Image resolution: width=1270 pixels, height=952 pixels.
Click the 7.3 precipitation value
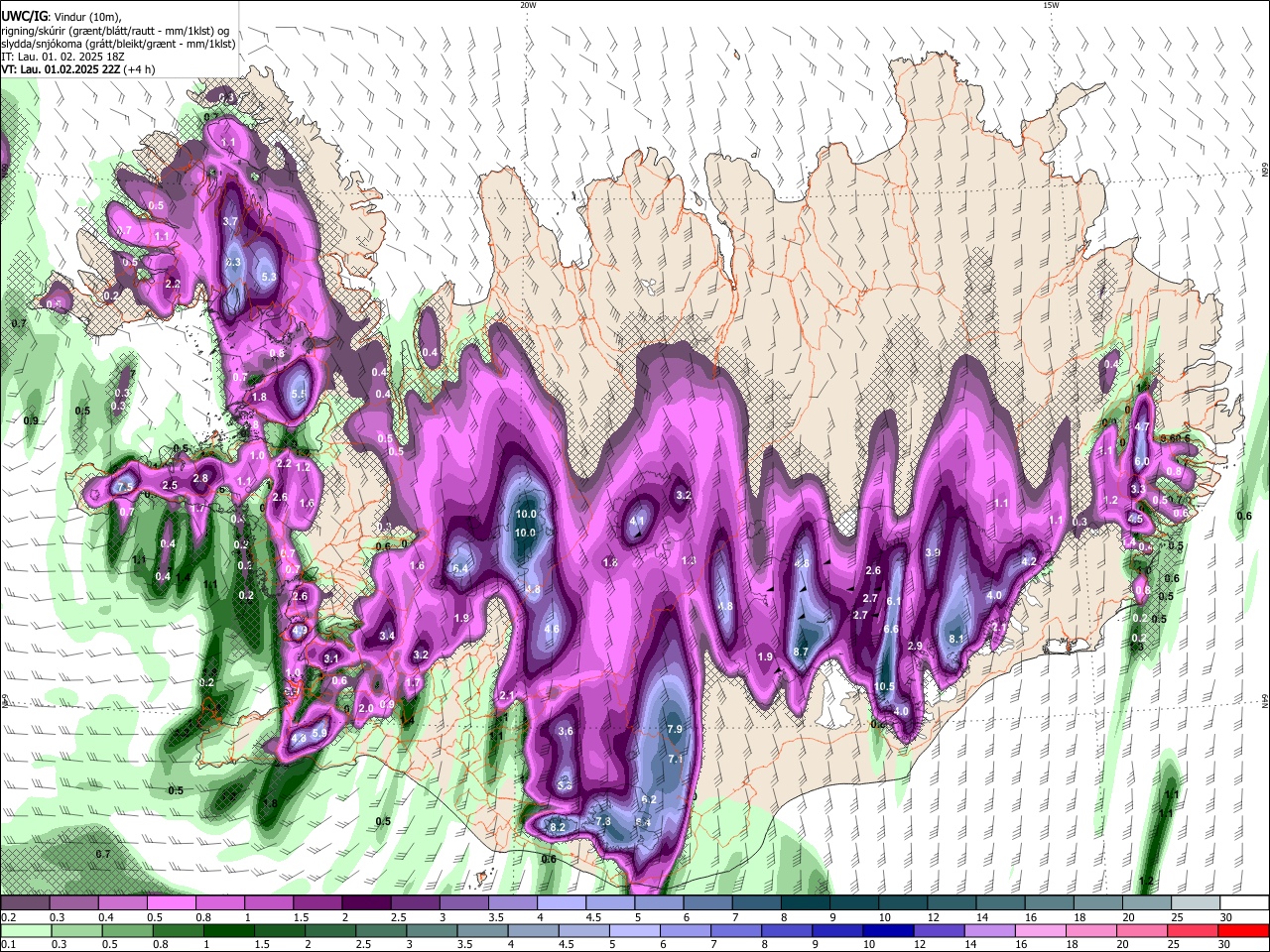pyautogui.click(x=603, y=822)
